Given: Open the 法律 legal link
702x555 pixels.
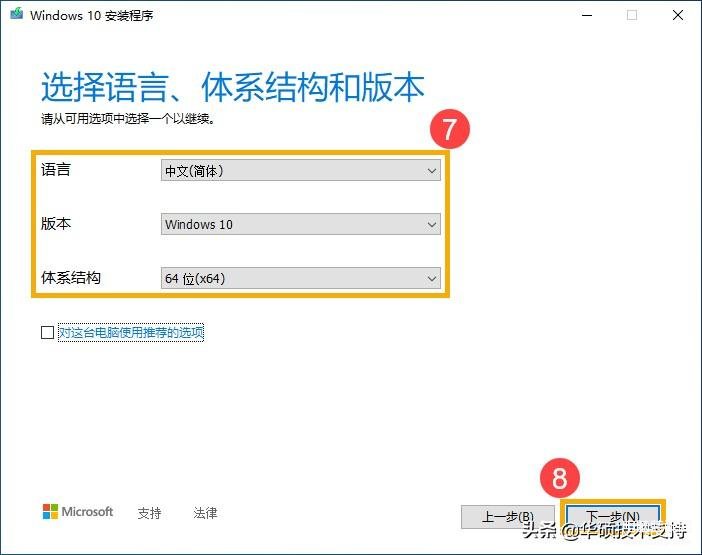Looking at the screenshot, I should (x=205, y=513).
